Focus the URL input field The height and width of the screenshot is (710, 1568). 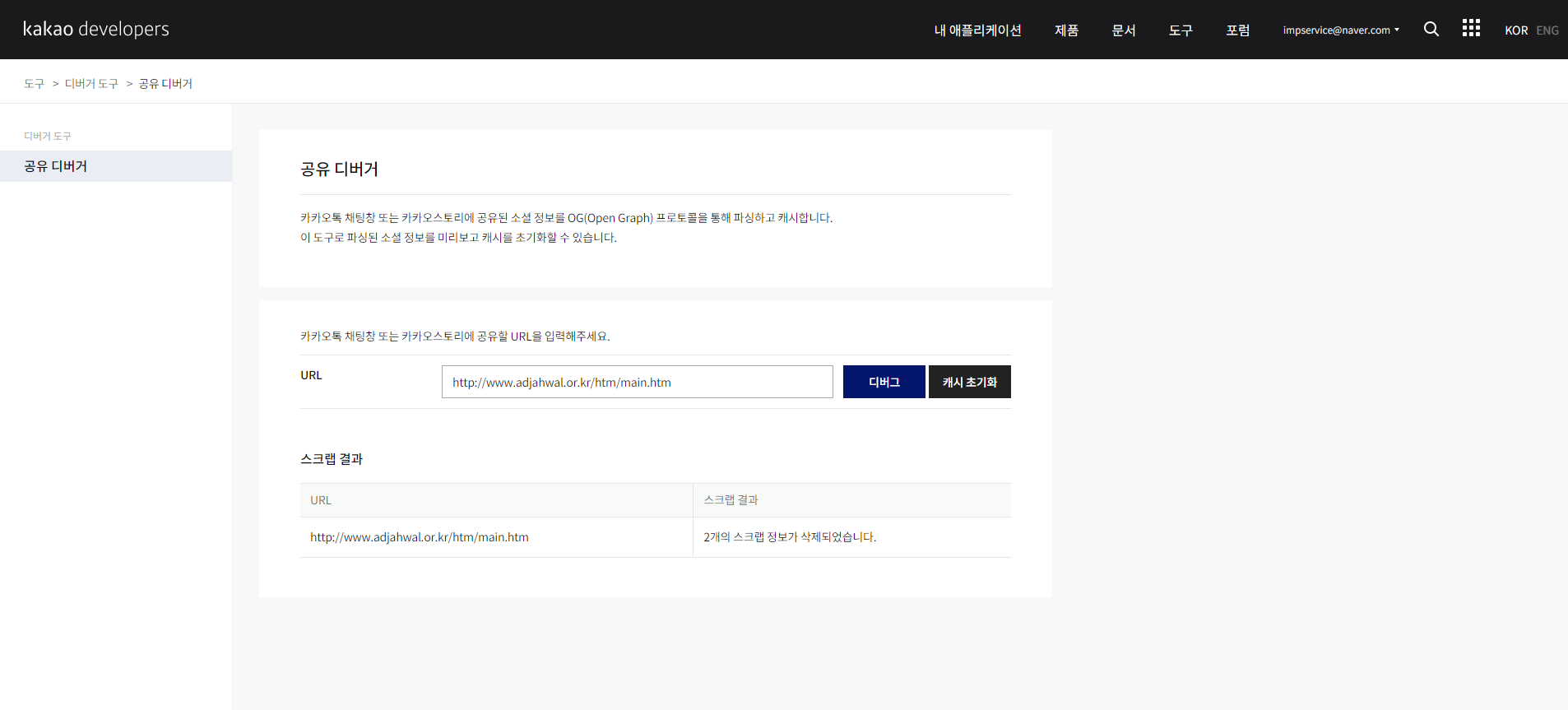point(638,382)
